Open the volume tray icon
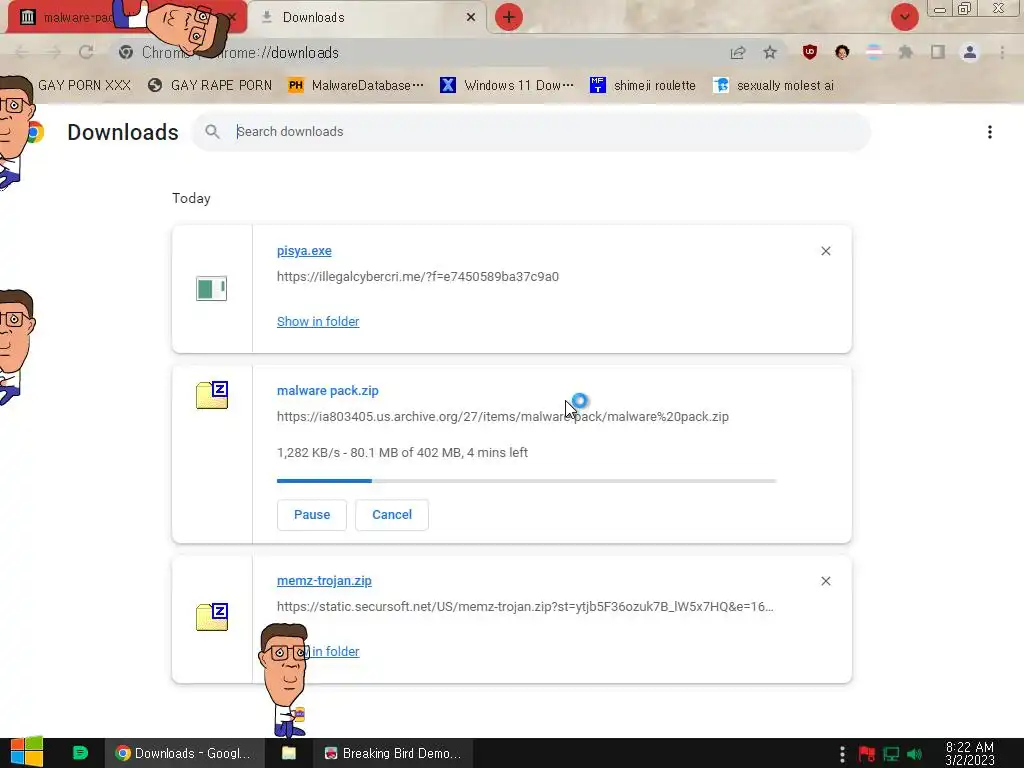Viewport: 1024px width, 768px height. (915, 754)
